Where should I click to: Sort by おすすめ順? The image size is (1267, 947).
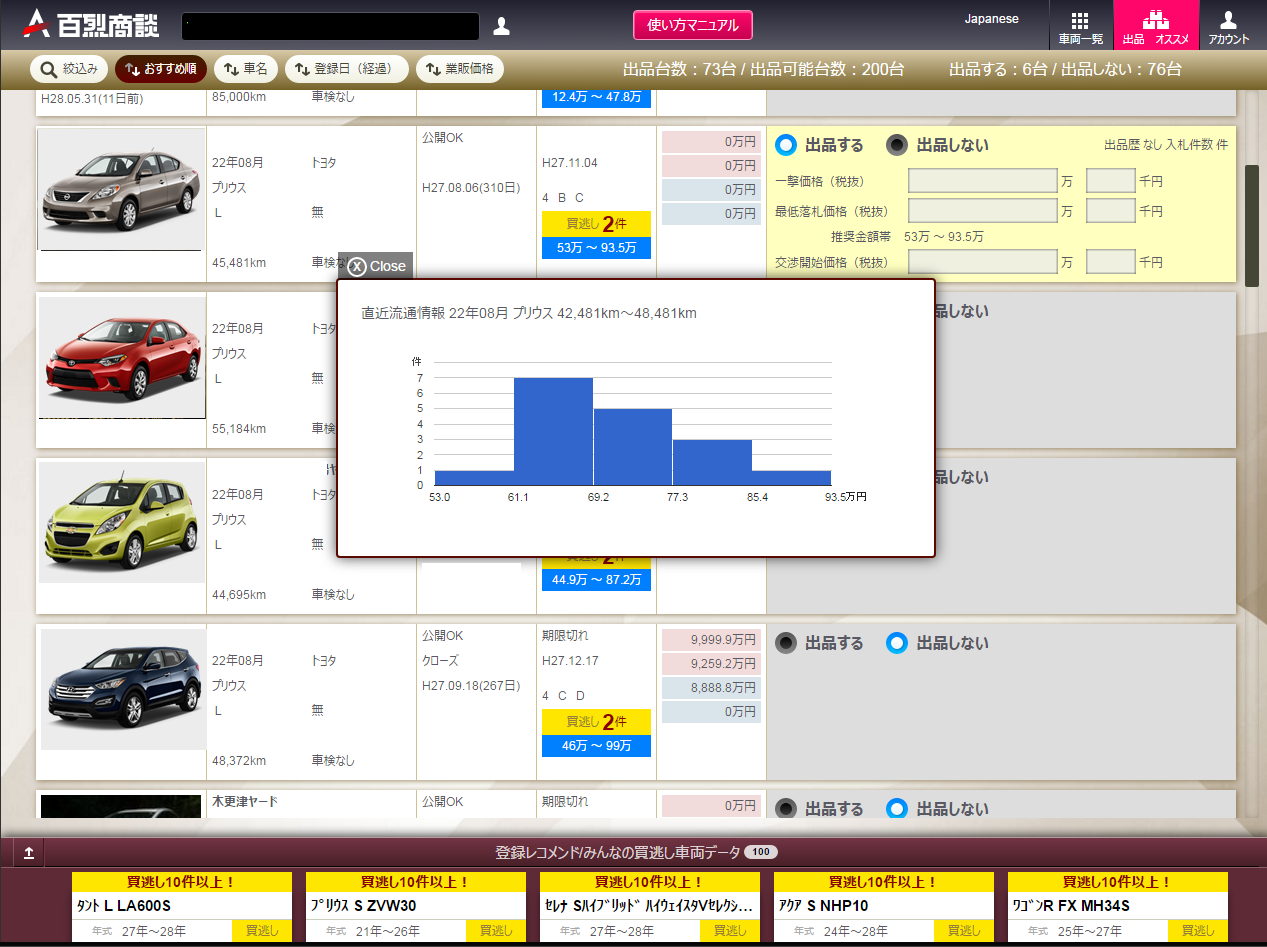[161, 69]
